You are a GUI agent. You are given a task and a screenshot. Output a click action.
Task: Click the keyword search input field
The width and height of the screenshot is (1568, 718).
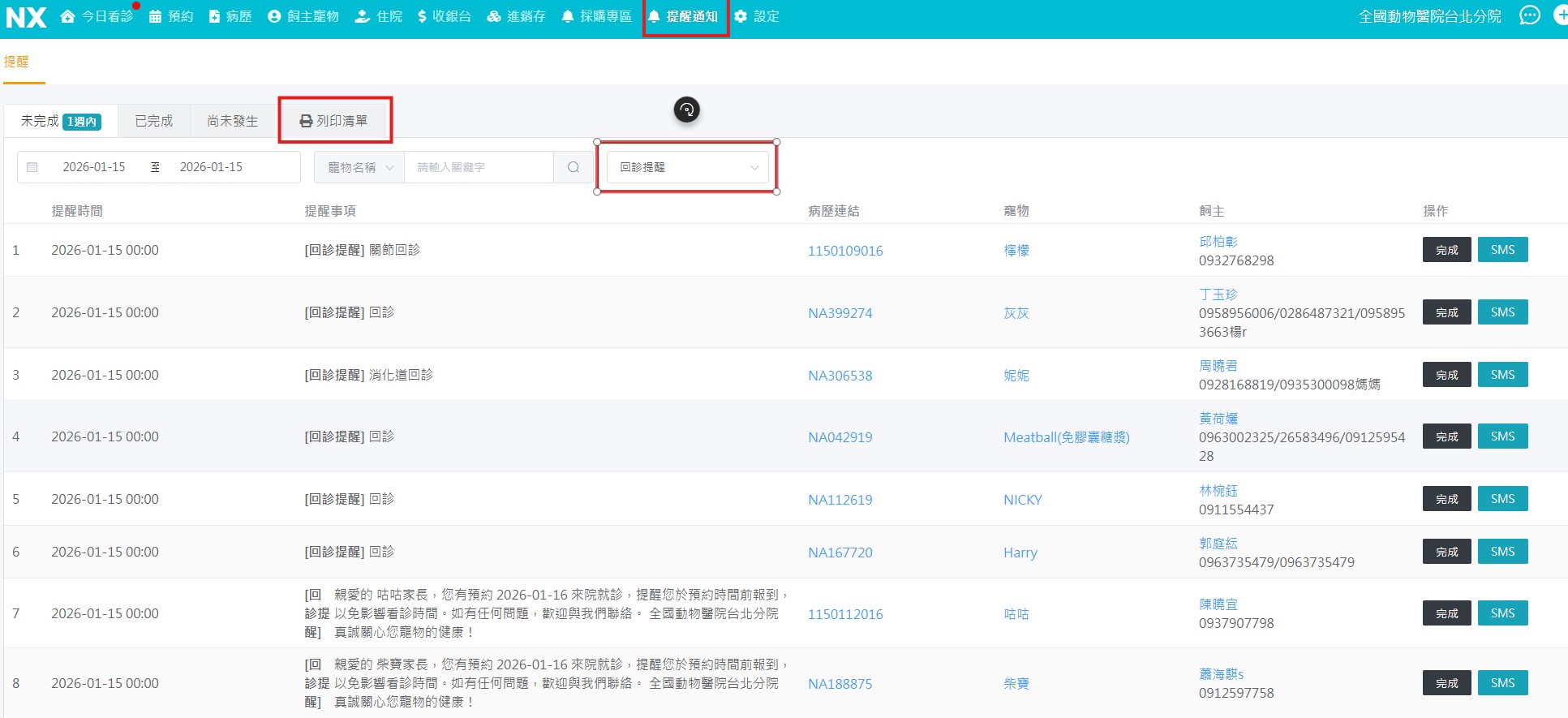479,167
